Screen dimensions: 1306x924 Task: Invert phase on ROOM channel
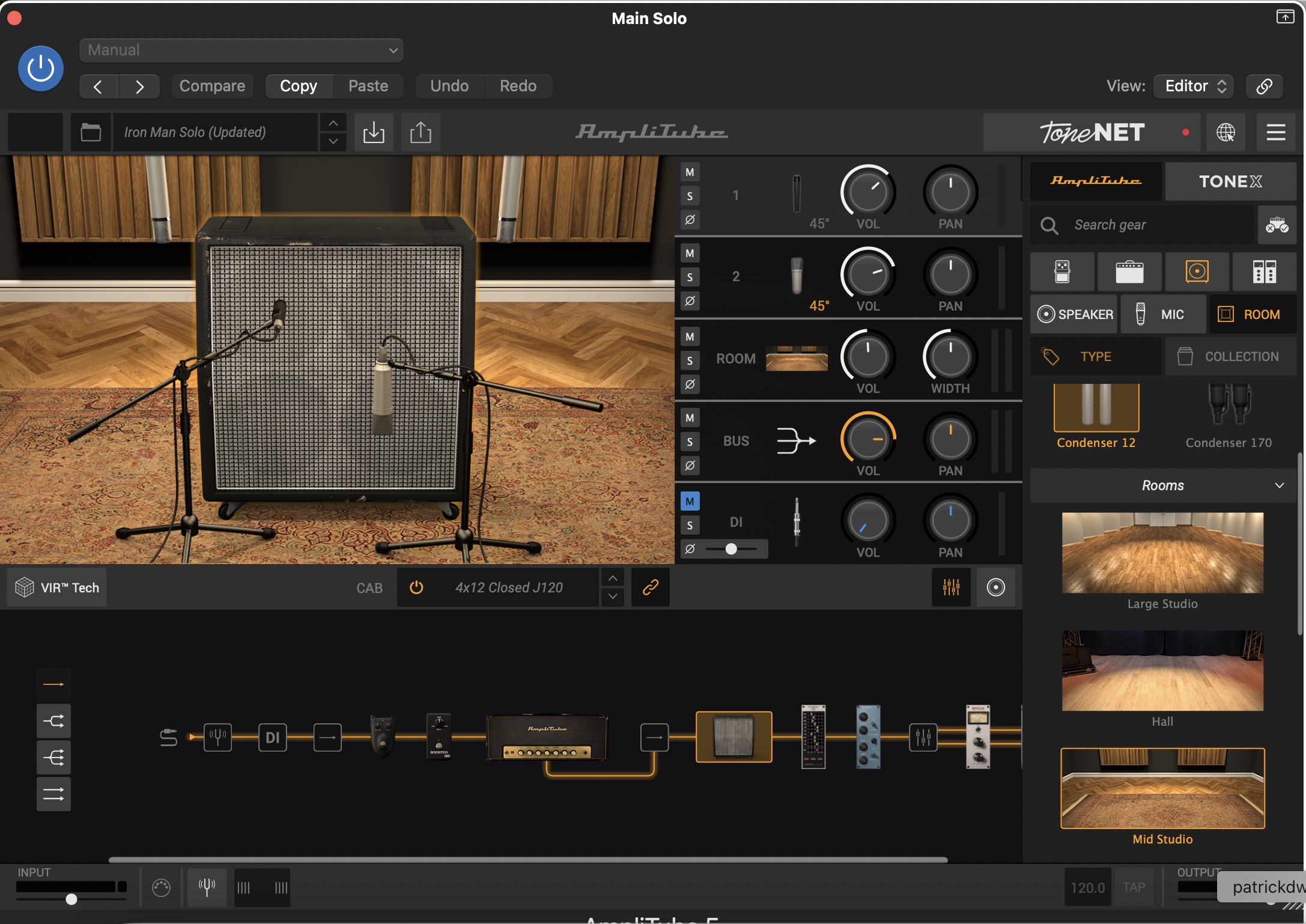(690, 384)
